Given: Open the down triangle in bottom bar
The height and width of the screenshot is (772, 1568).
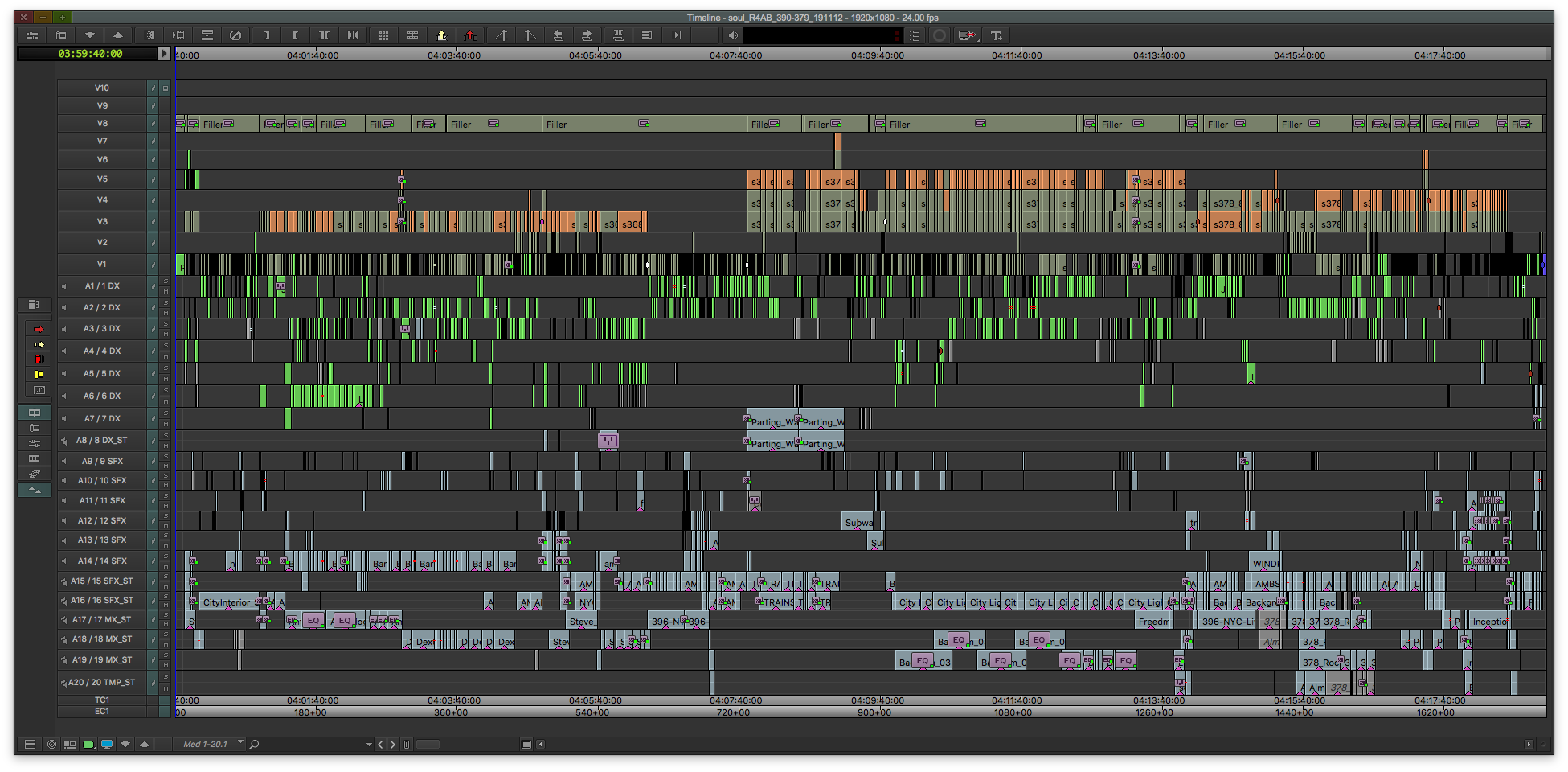Looking at the screenshot, I should (125, 745).
